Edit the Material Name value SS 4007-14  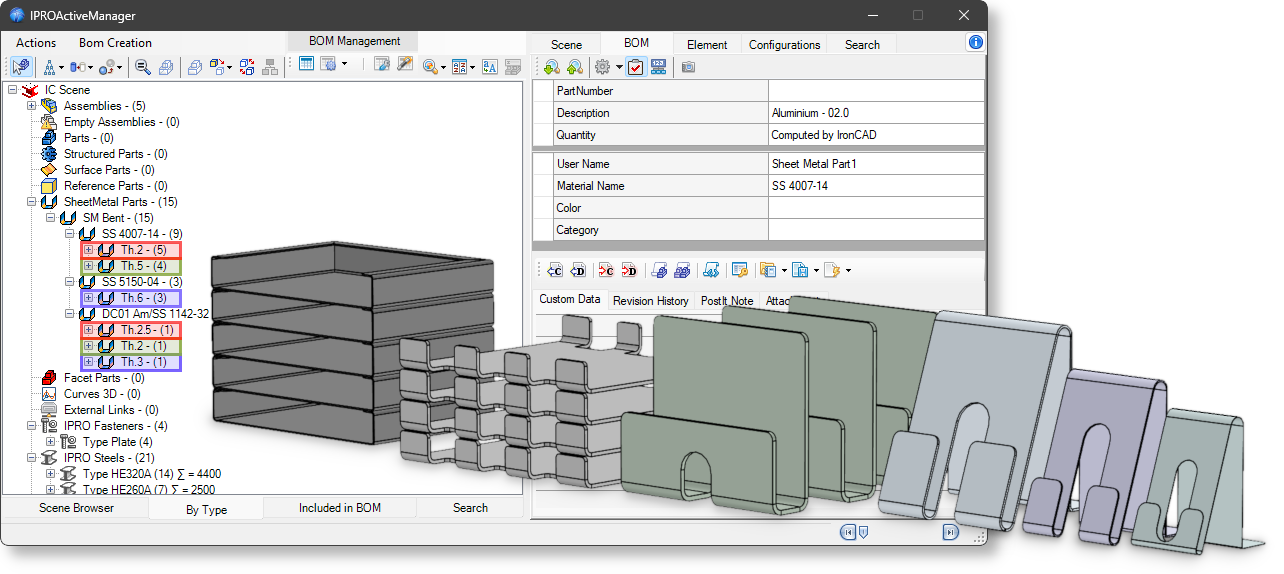pos(875,186)
